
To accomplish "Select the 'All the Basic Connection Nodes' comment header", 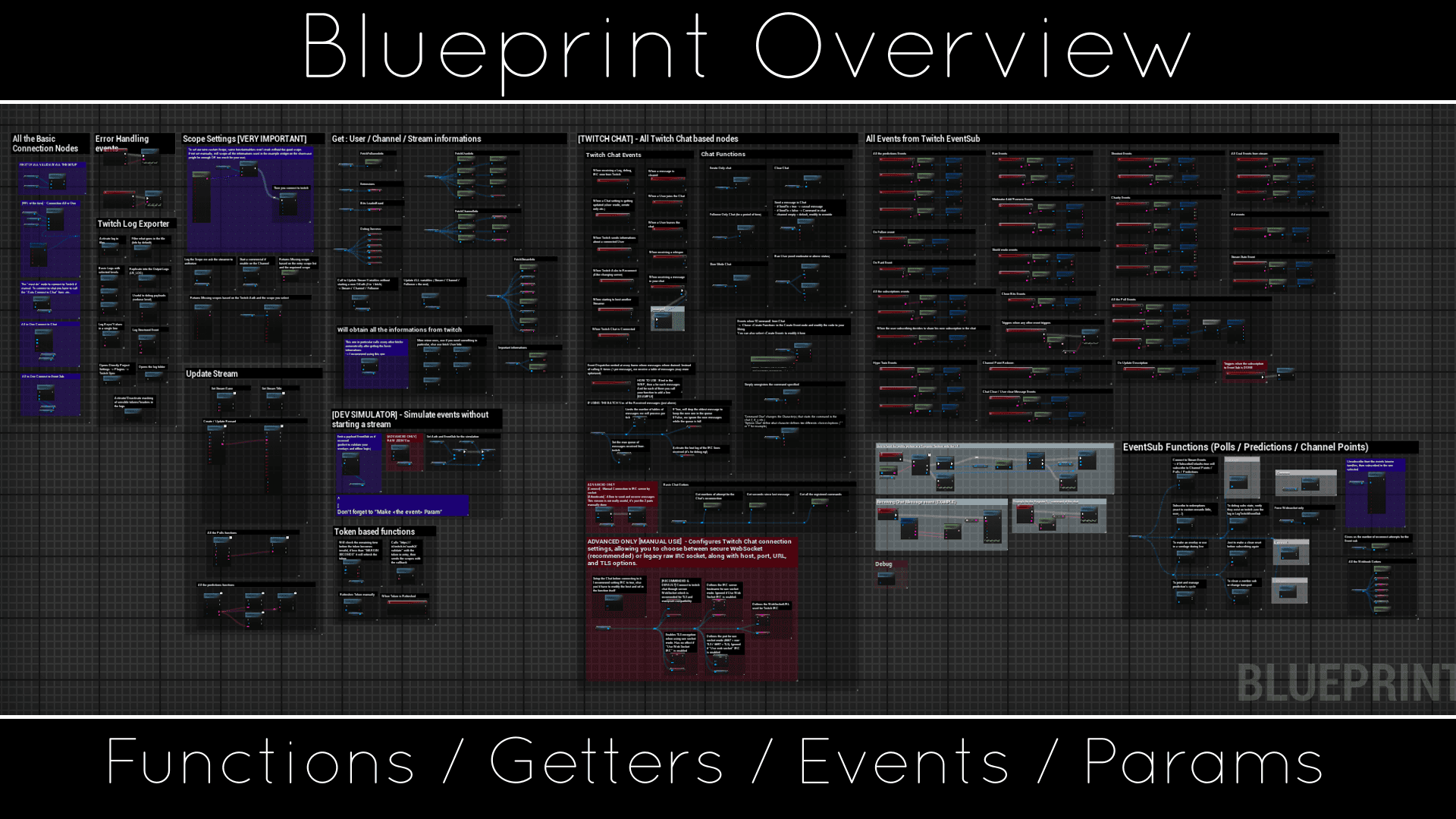I will pyautogui.click(x=45, y=143).
